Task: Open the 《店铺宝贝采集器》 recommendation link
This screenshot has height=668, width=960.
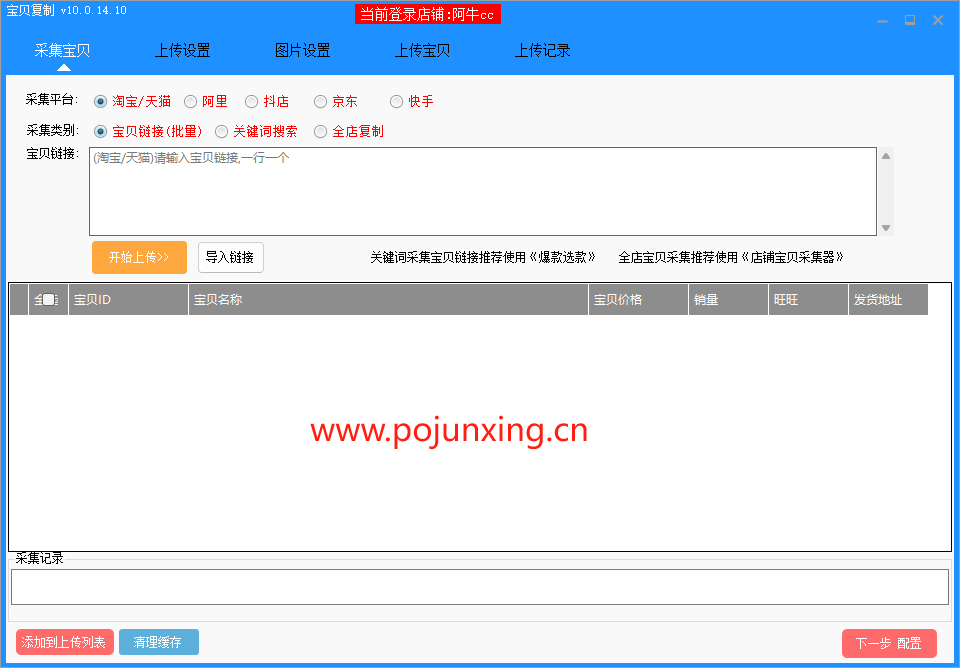Action: (x=792, y=257)
